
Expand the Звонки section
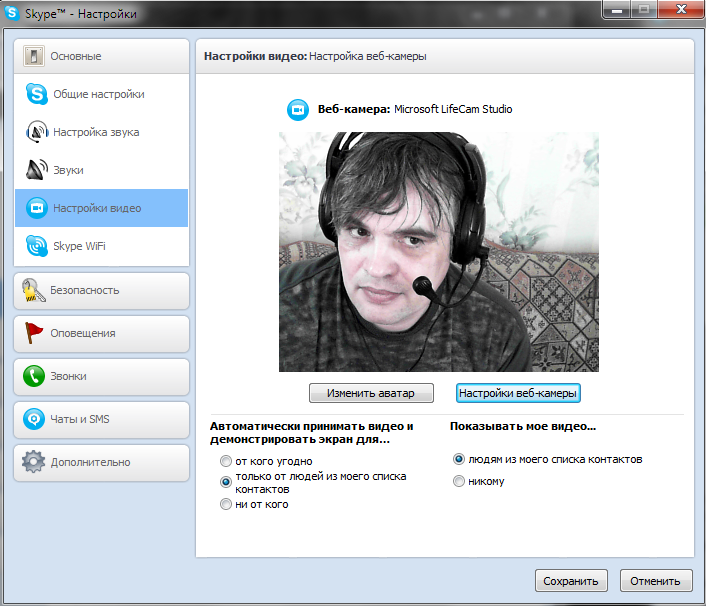coord(102,376)
